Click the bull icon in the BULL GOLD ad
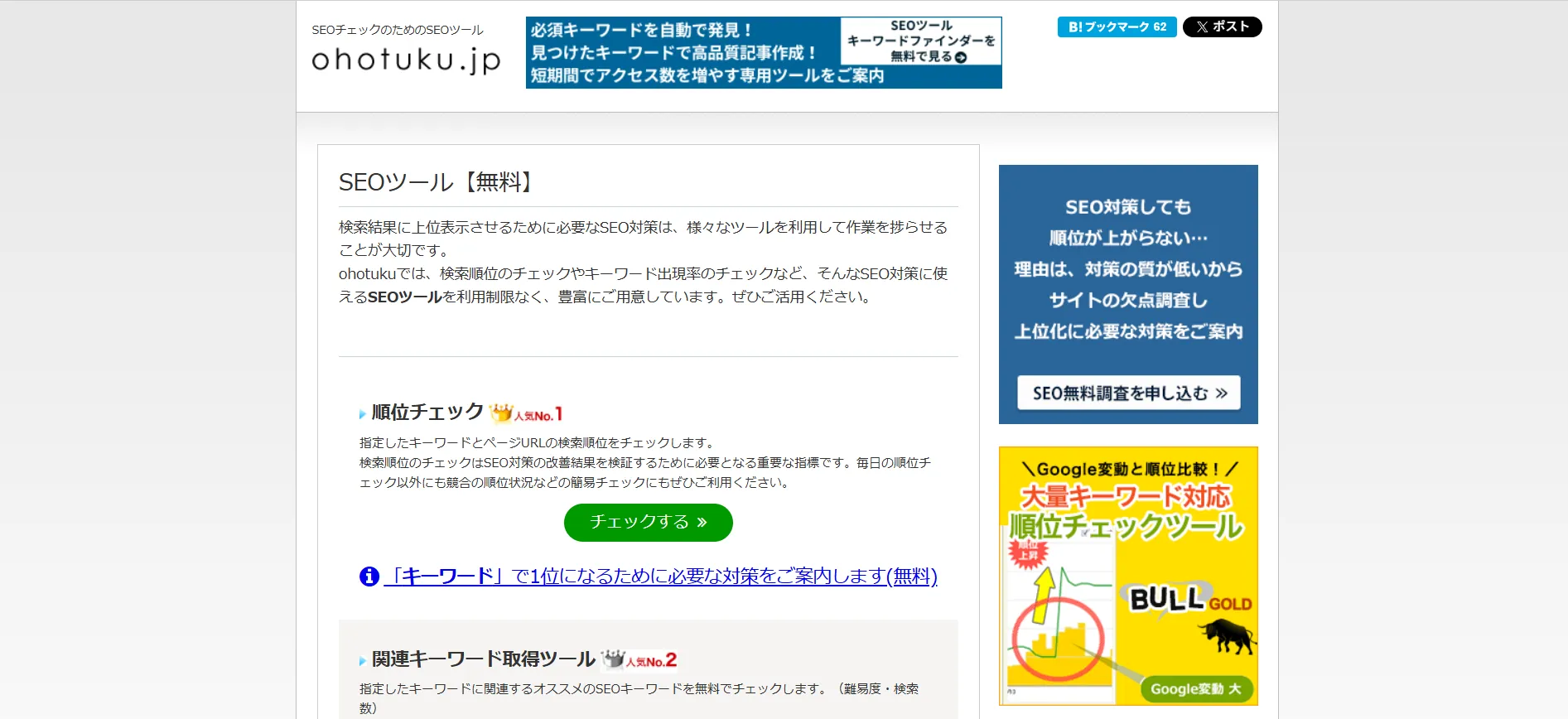Image resolution: width=1568 pixels, height=719 pixels. coord(1228,638)
